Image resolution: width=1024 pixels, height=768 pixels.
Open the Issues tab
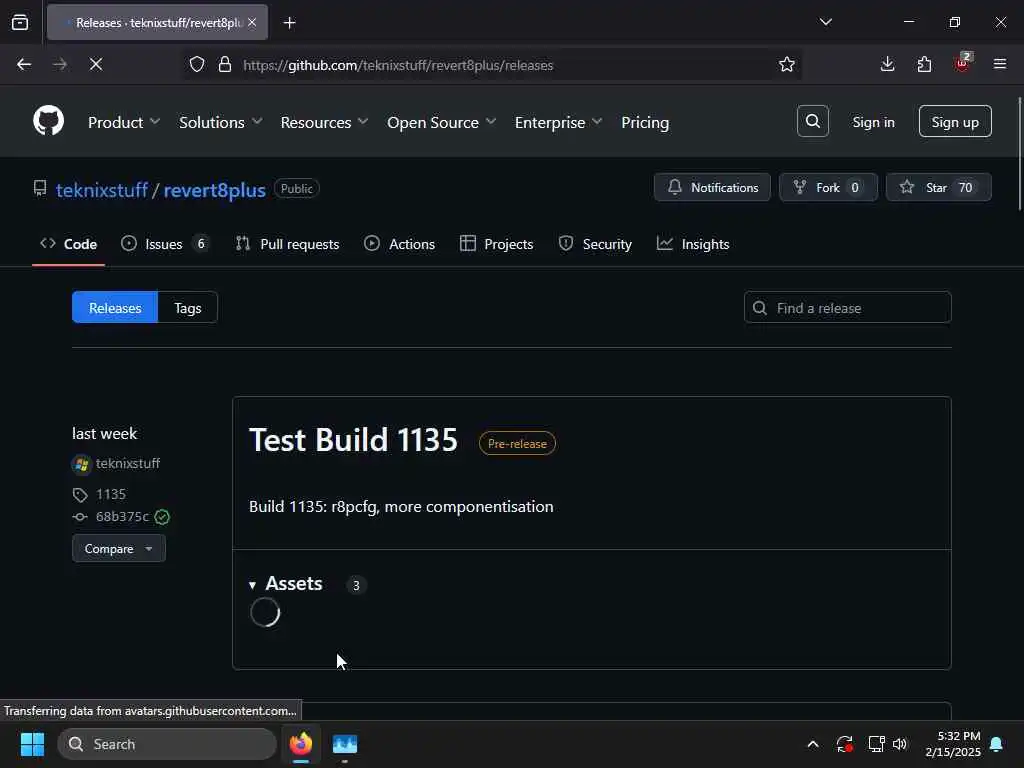pyautogui.click(x=165, y=244)
